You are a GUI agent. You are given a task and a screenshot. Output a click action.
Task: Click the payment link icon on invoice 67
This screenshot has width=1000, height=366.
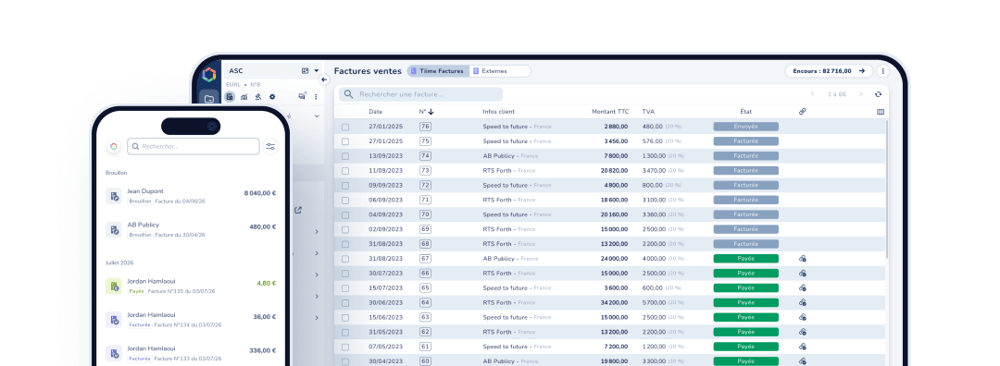pyautogui.click(x=803, y=258)
